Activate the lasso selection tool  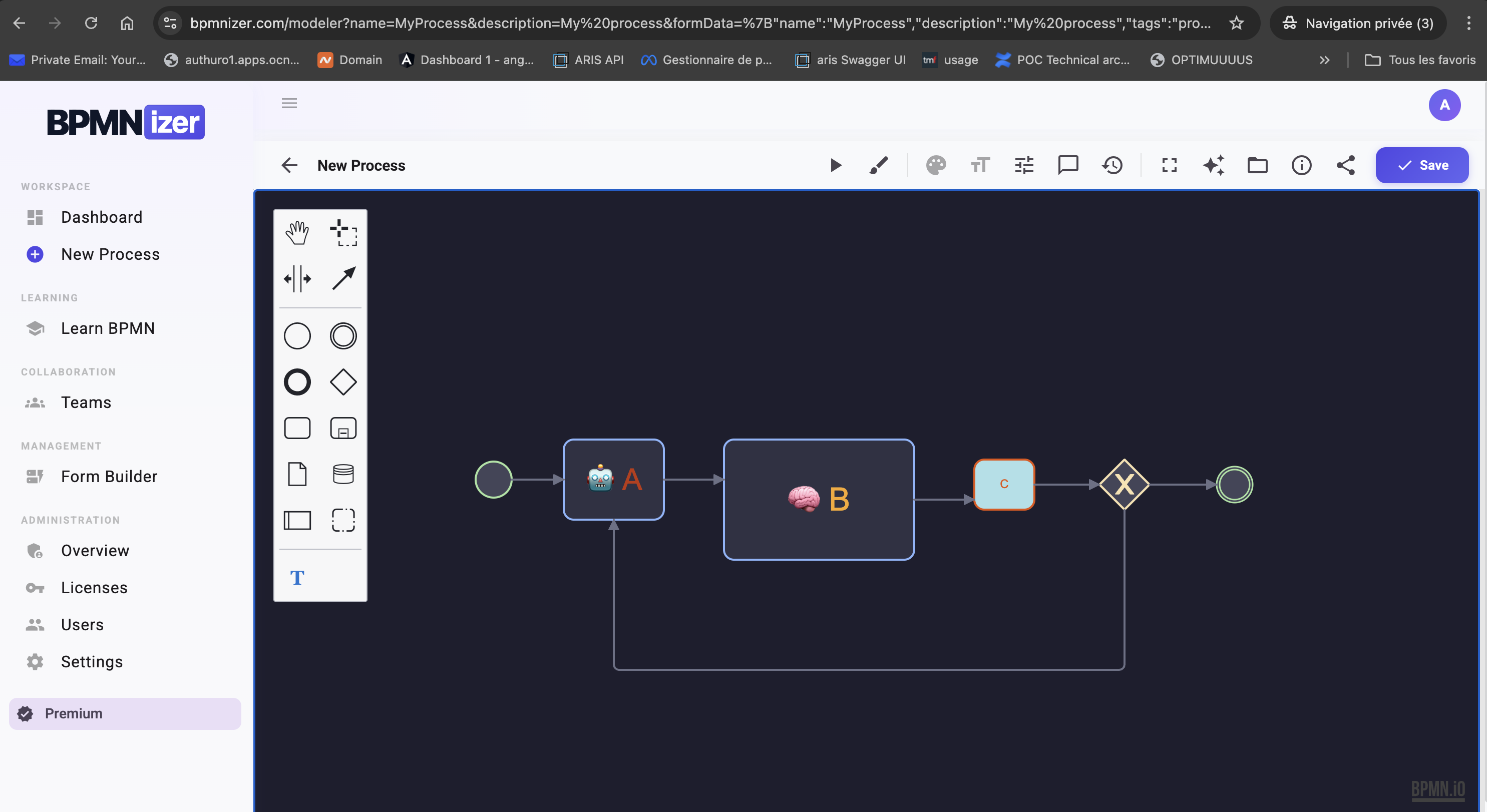pyautogui.click(x=343, y=233)
